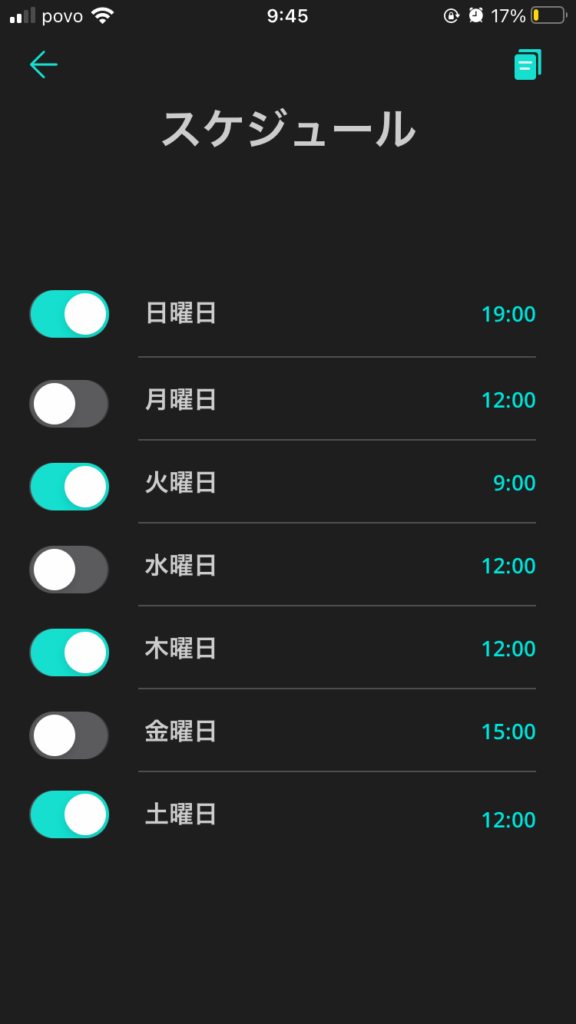Enable the 水曜日 schedule toggle
This screenshot has height=1024, width=576.
tap(69, 569)
